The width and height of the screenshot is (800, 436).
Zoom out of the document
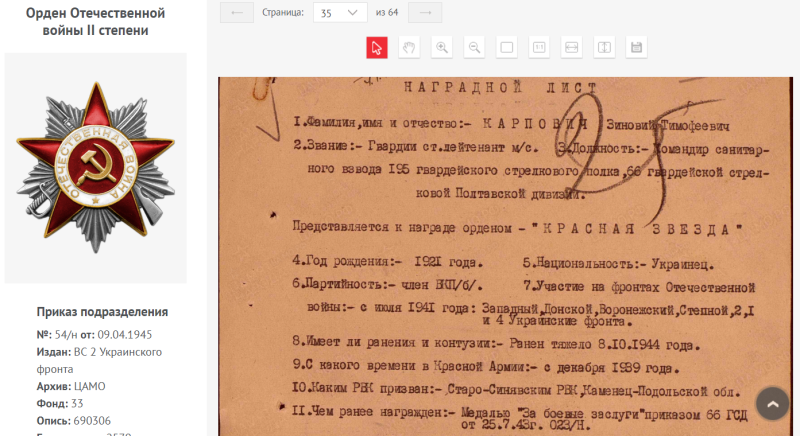click(474, 47)
